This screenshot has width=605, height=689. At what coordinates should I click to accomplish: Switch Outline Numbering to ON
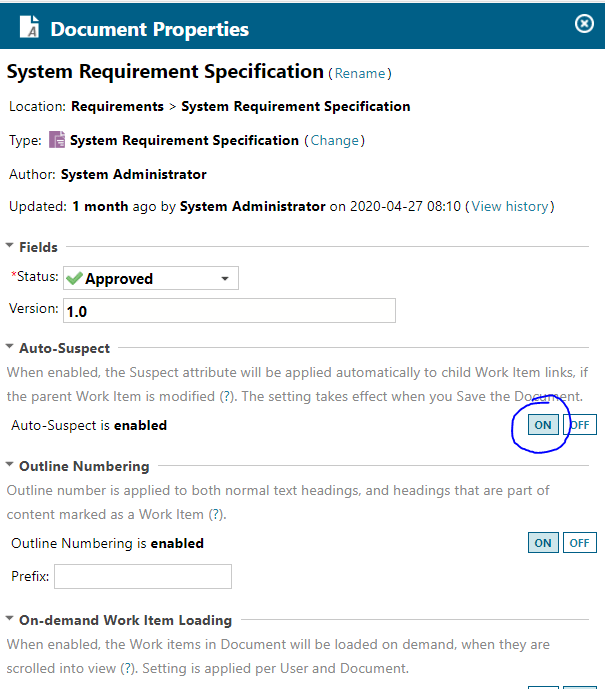(542, 543)
